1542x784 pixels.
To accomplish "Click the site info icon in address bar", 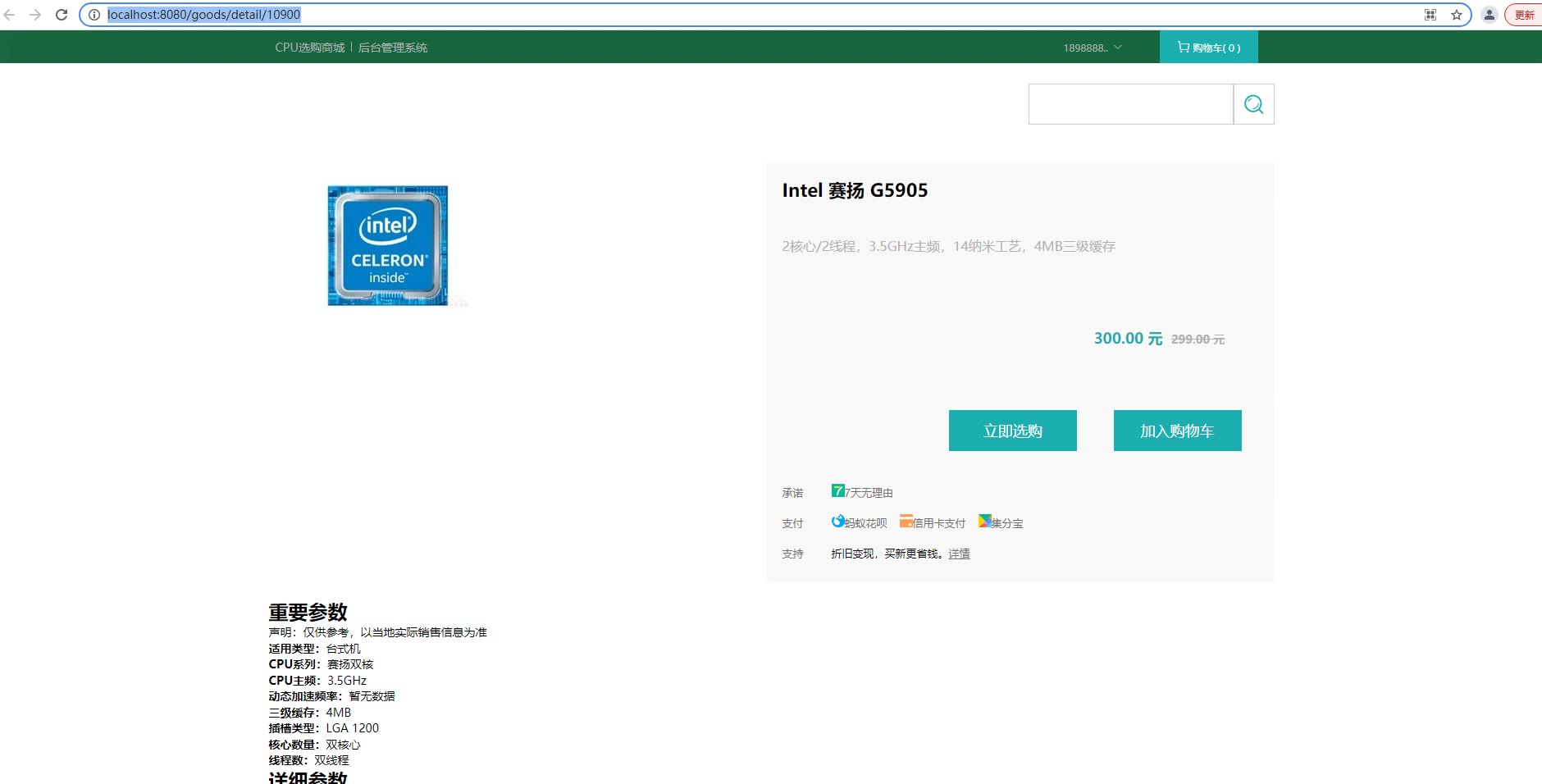I will (x=94, y=15).
